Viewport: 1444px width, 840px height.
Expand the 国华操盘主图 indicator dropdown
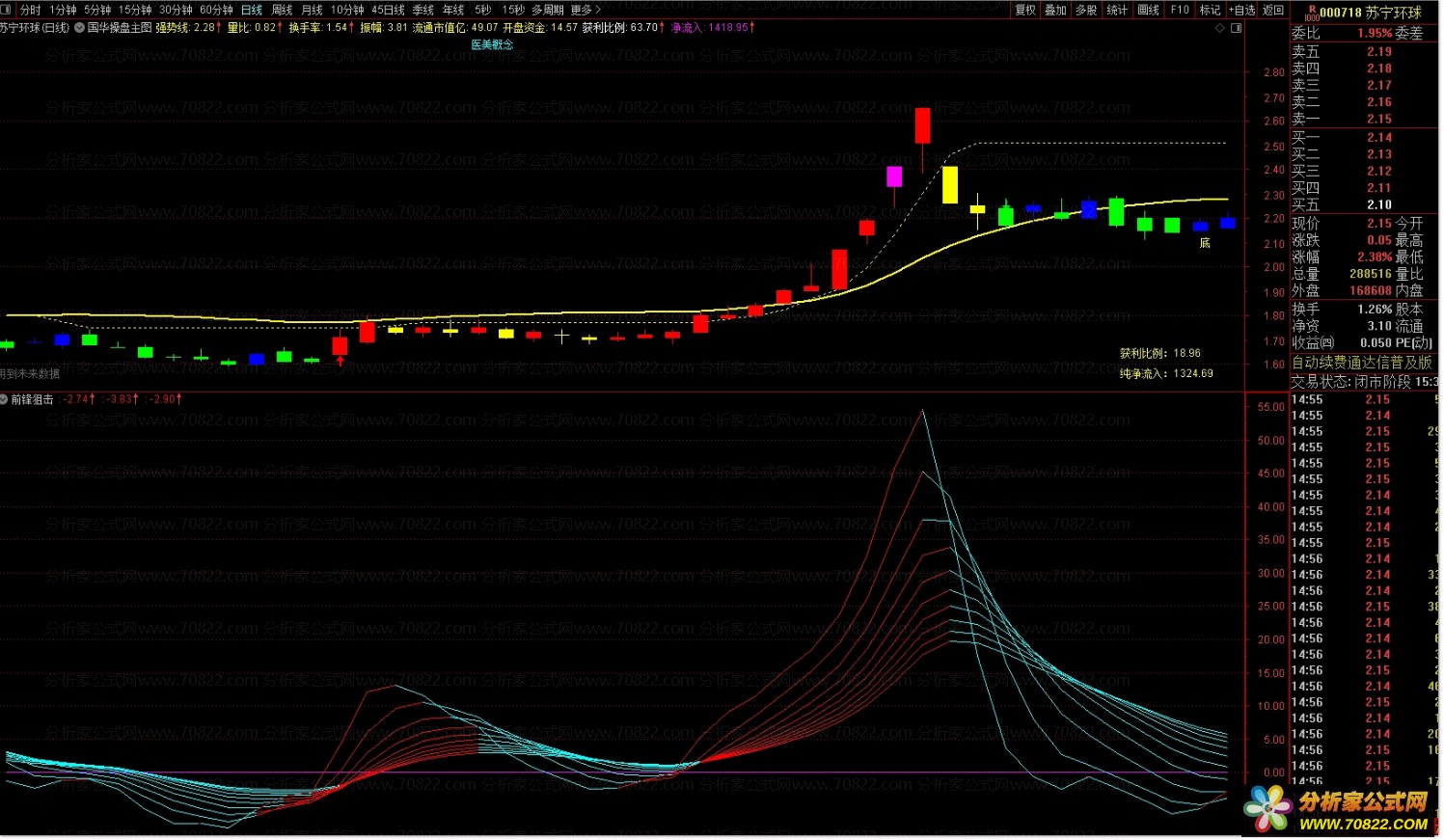coord(80,28)
